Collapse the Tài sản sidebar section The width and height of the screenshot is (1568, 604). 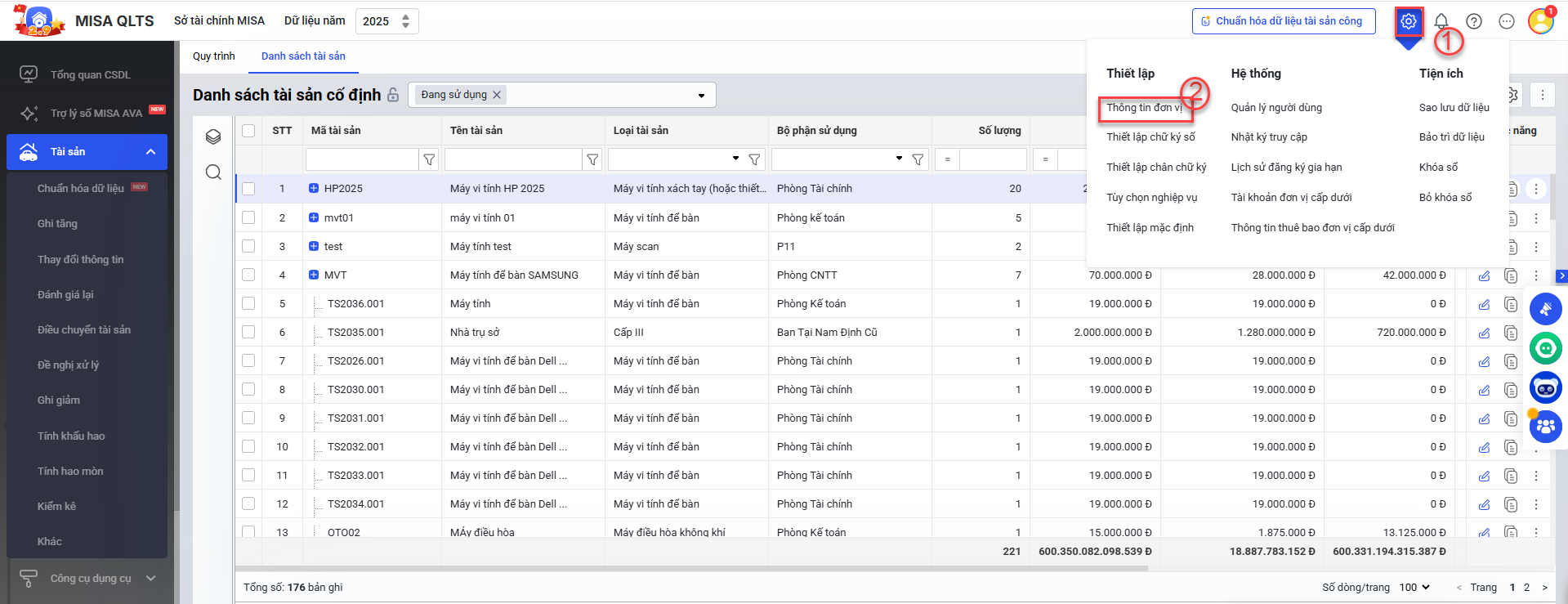pyautogui.click(x=150, y=152)
